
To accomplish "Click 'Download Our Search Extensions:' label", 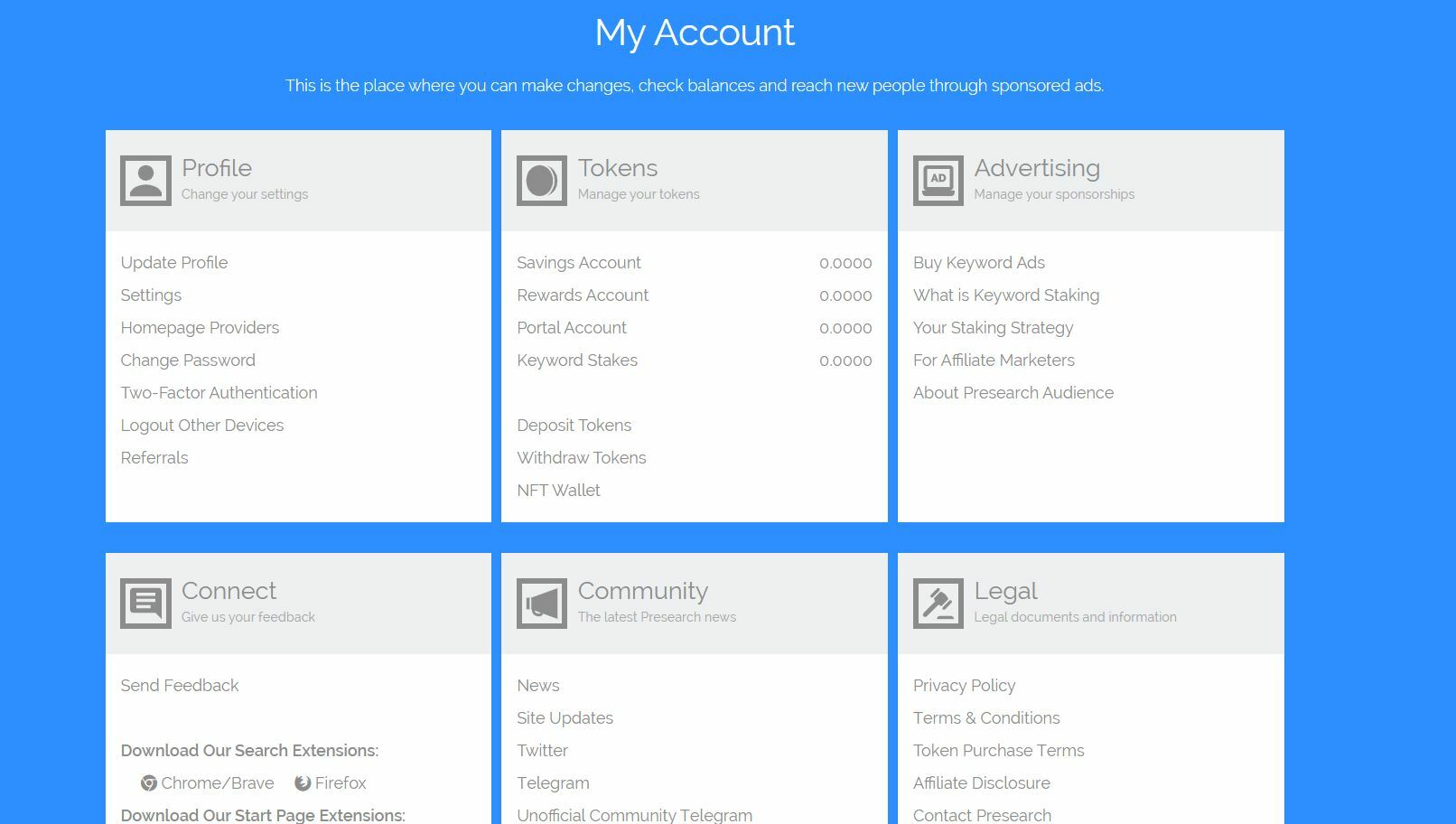I will click(x=249, y=751).
